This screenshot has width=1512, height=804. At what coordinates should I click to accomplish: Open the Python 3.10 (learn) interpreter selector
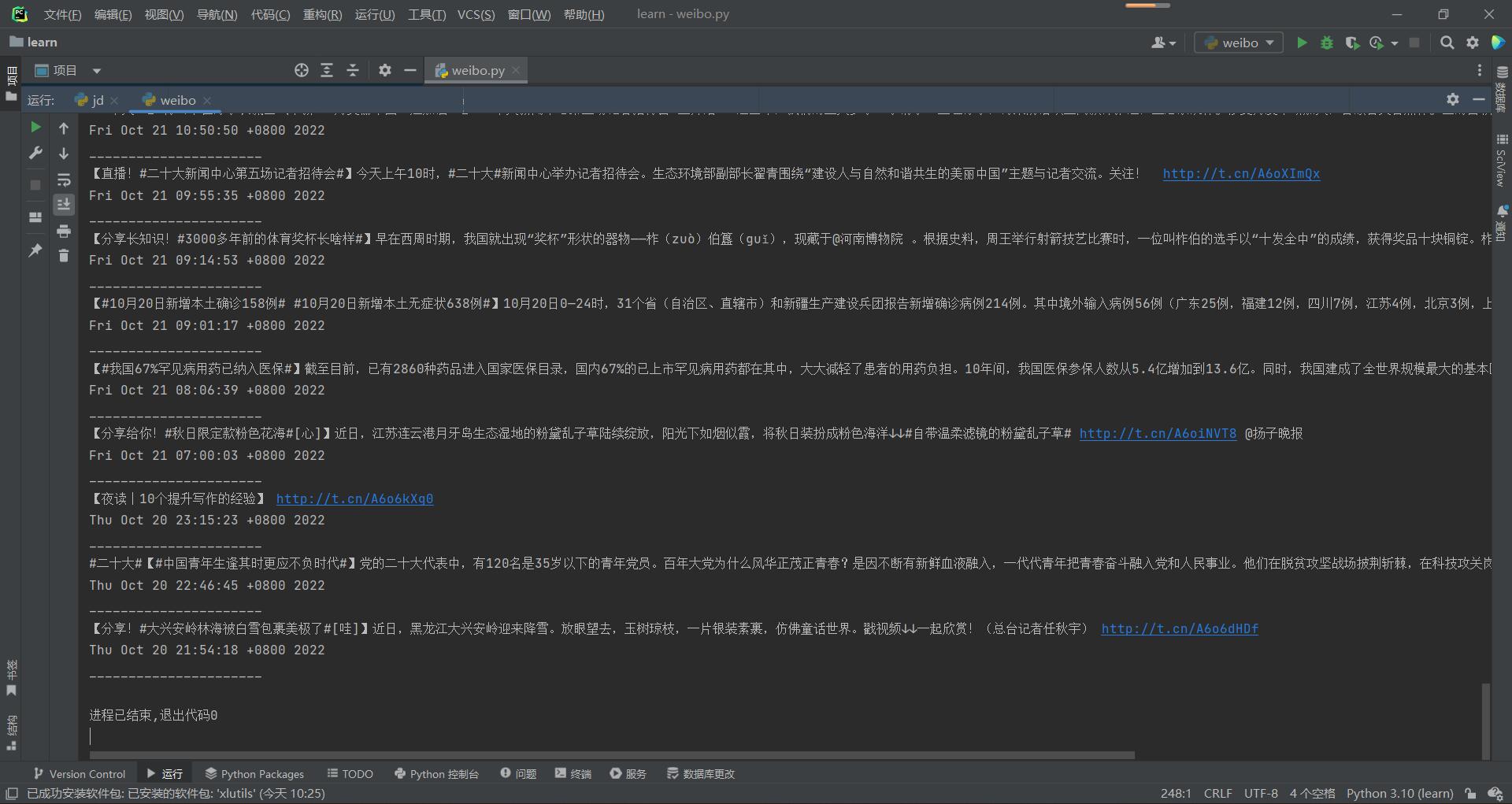coord(1399,794)
